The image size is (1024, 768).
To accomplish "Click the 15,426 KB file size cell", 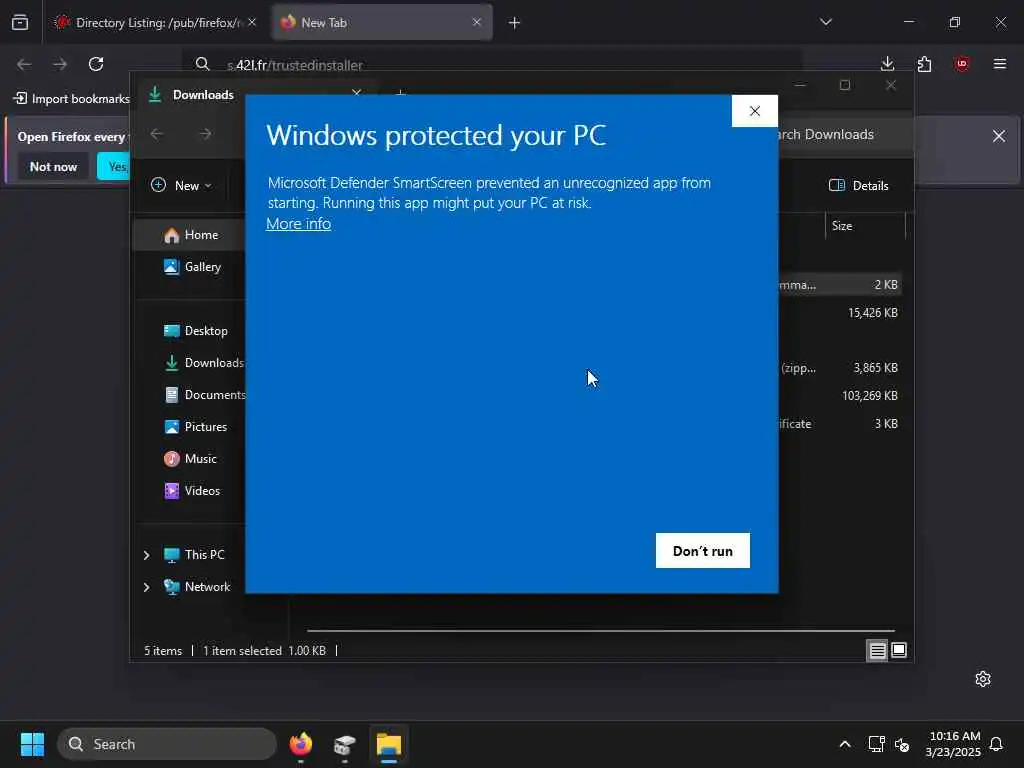I will point(872,313).
